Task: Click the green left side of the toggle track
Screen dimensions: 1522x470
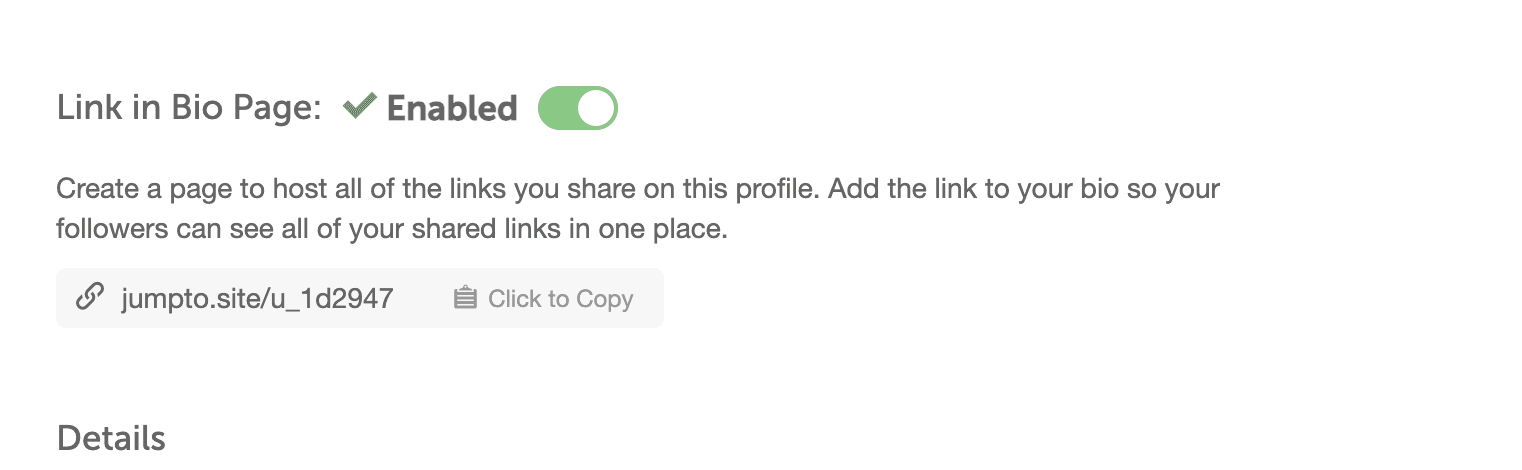Action: click(x=558, y=108)
